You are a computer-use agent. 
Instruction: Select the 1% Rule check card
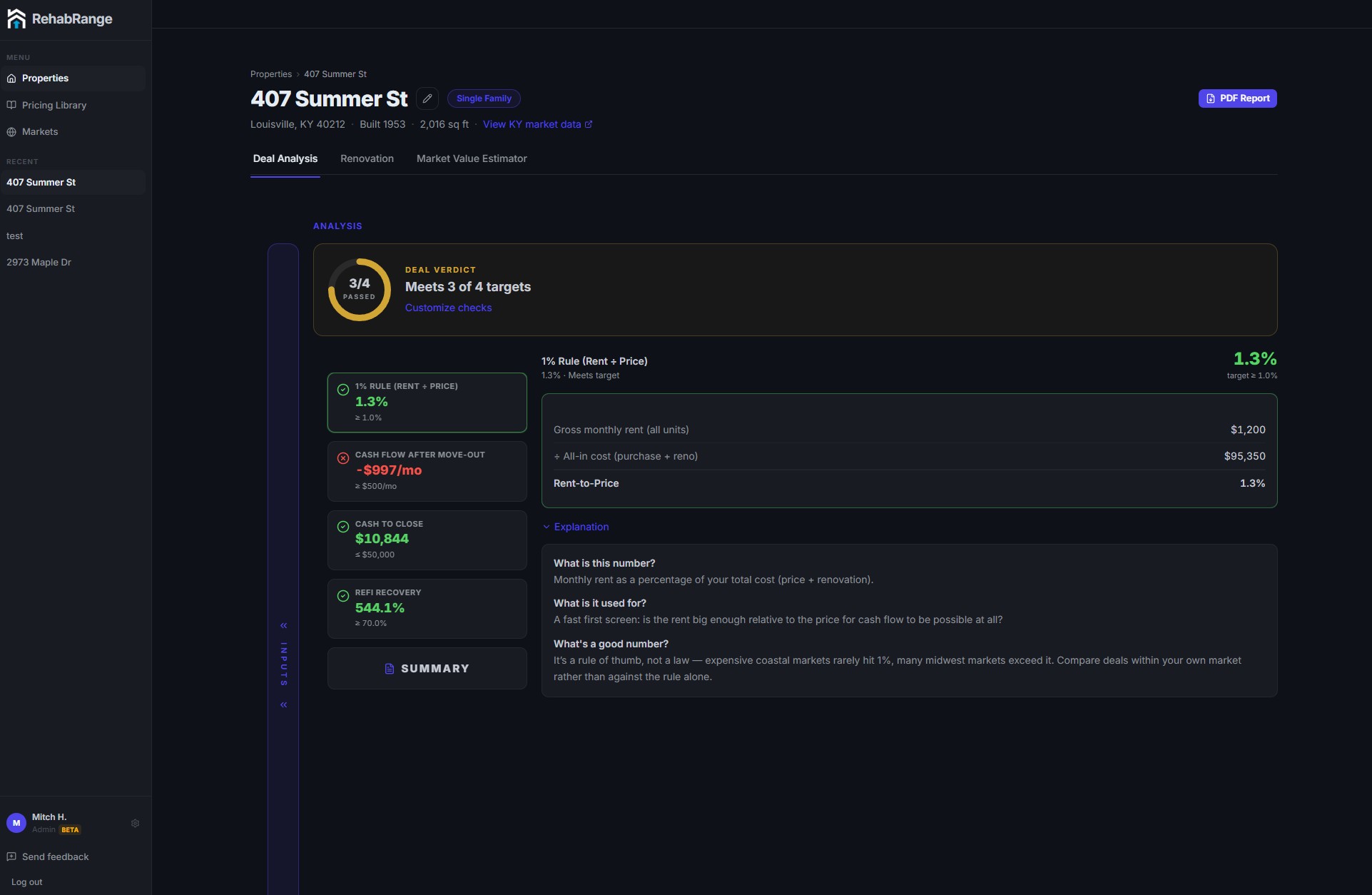coord(427,403)
